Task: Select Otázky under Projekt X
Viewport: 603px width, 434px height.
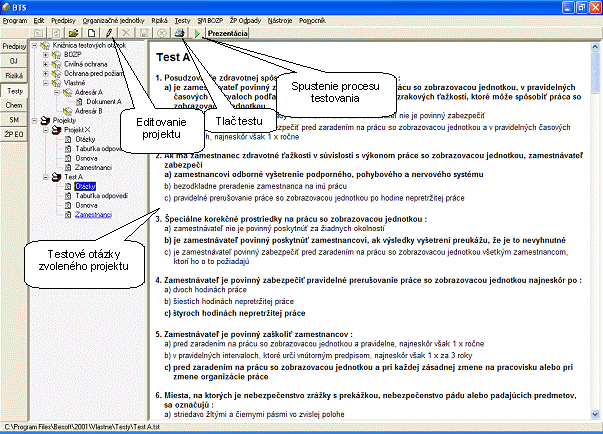Action: [x=85, y=139]
